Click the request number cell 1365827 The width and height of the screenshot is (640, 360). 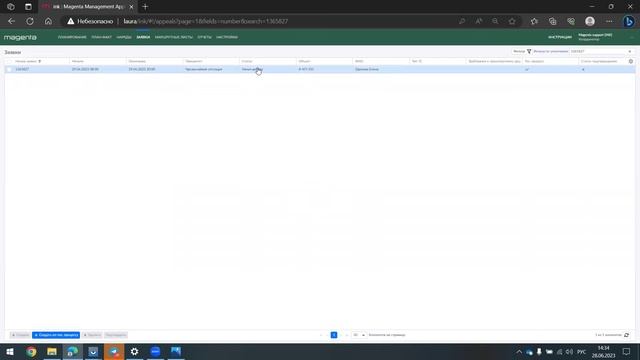[x=22, y=69]
